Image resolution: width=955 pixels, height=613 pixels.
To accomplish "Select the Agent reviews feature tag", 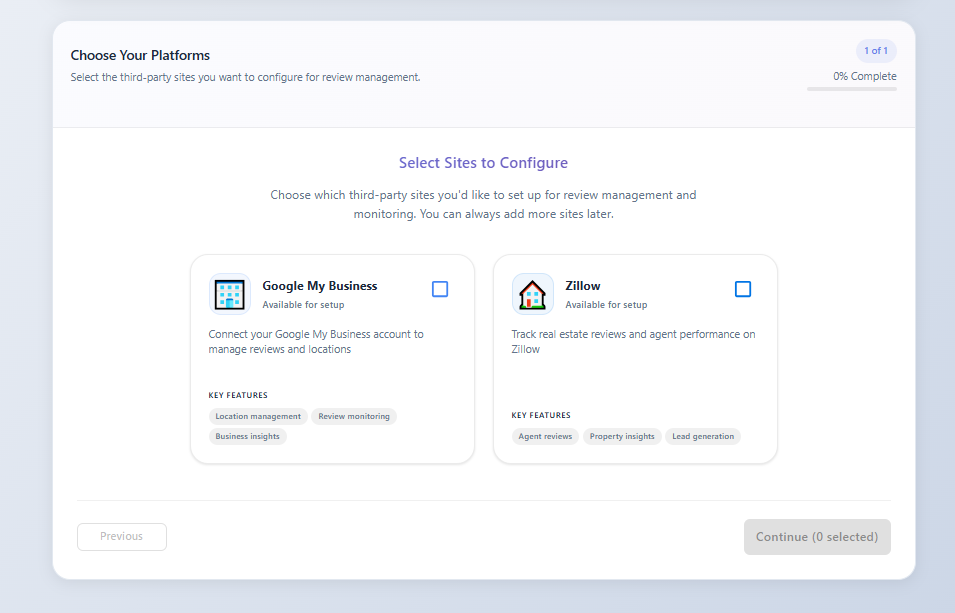I will pos(545,436).
